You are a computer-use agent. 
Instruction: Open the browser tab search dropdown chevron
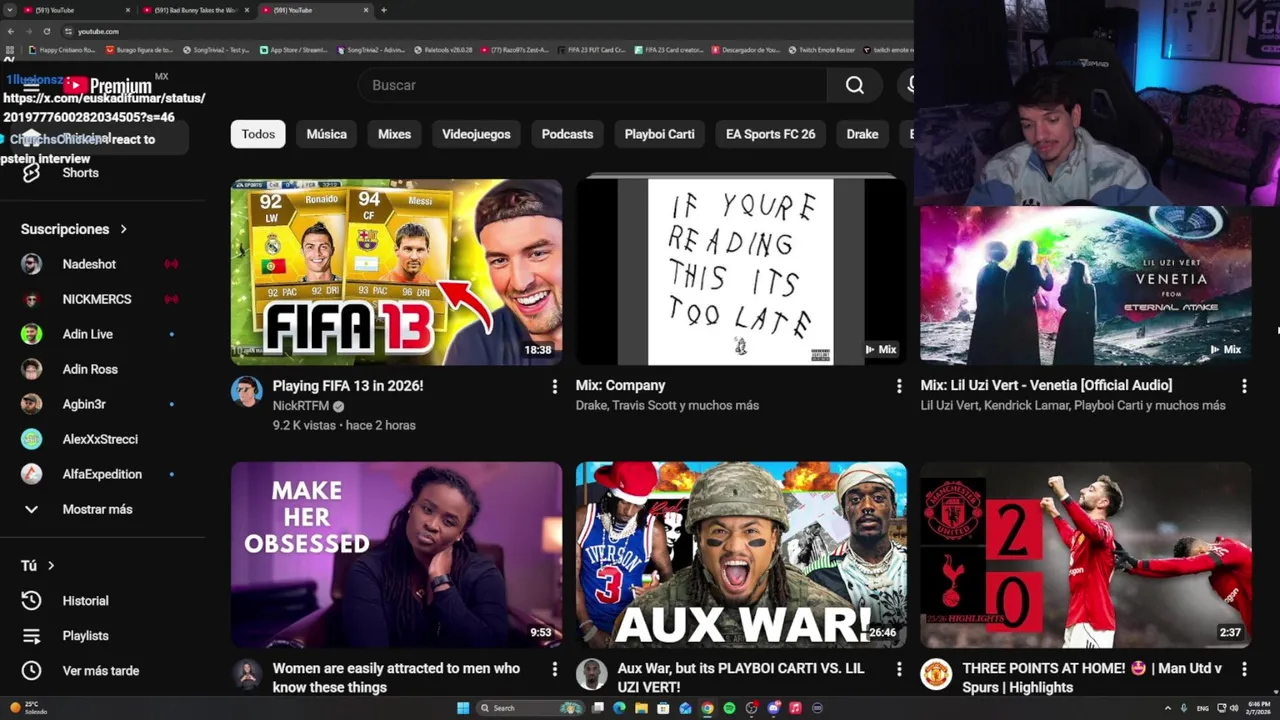[12, 10]
